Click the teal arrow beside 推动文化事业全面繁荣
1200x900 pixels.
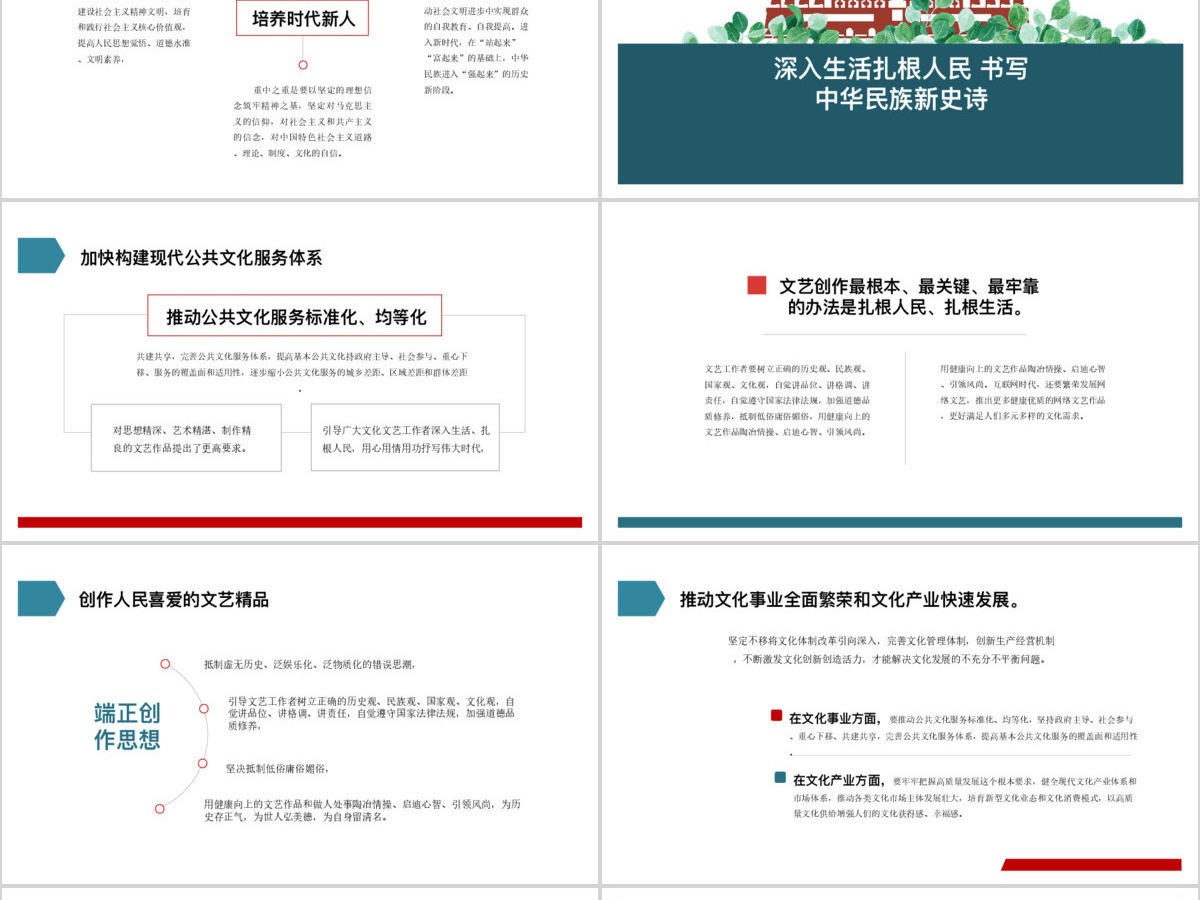coord(641,598)
